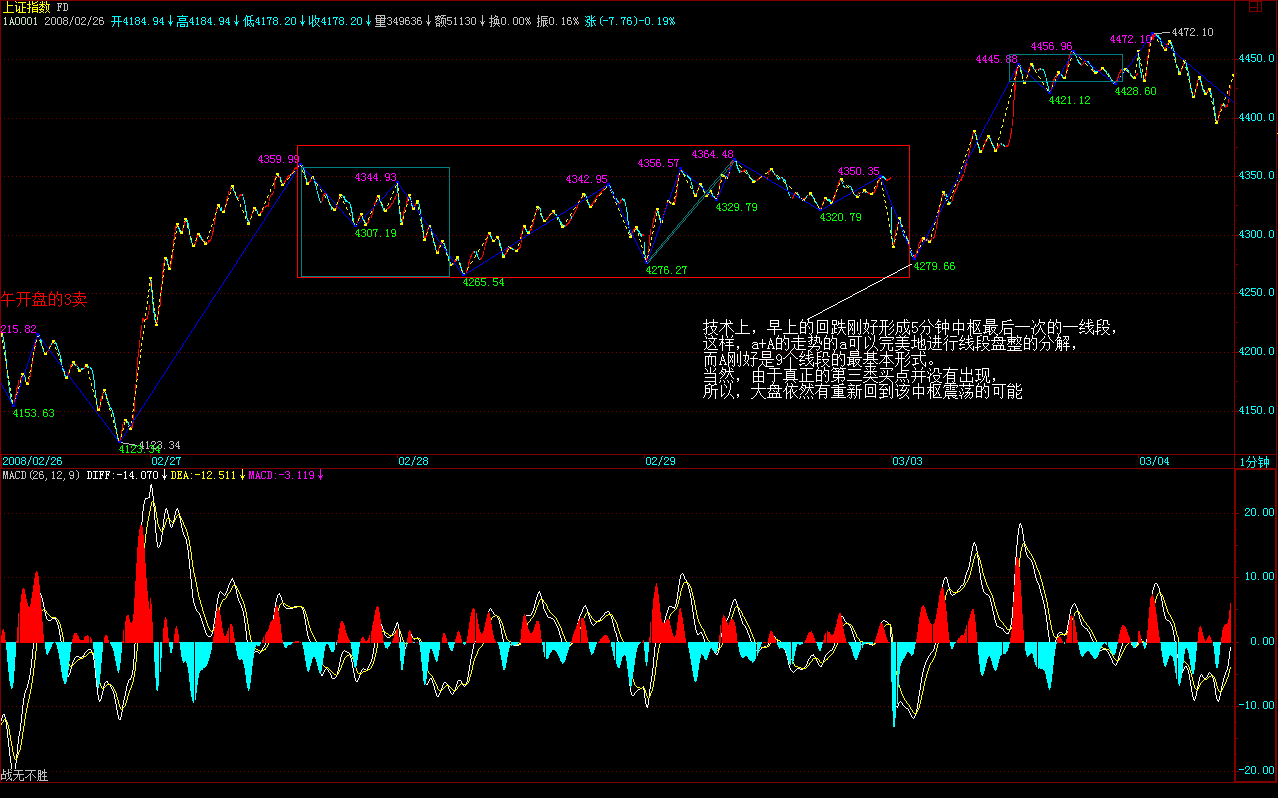The image size is (1278, 798).
Task: Select the 02/29 date marker on timeline
Action: pos(660,461)
